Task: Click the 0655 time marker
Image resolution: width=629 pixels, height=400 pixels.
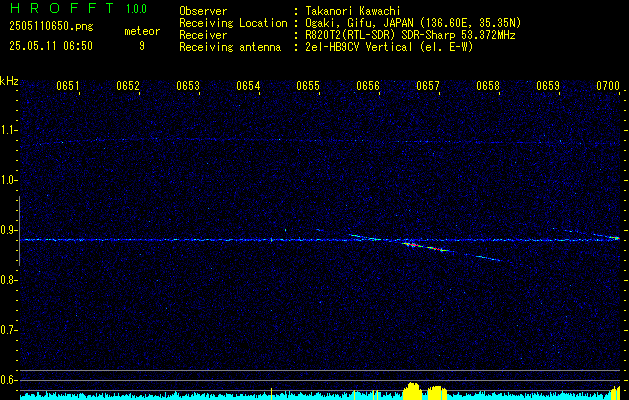Action: [x=308, y=85]
